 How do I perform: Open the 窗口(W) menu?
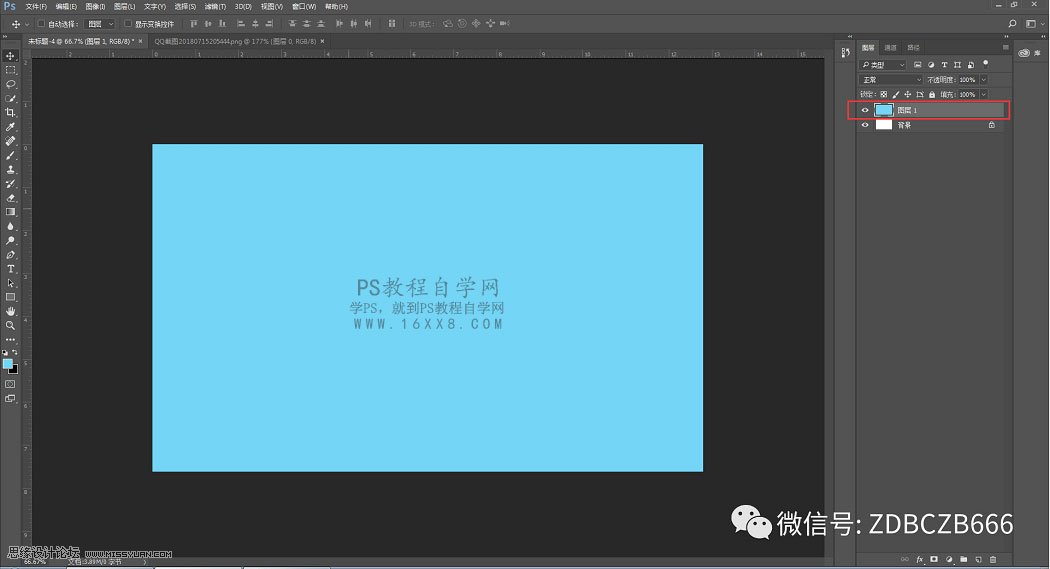(304, 6)
